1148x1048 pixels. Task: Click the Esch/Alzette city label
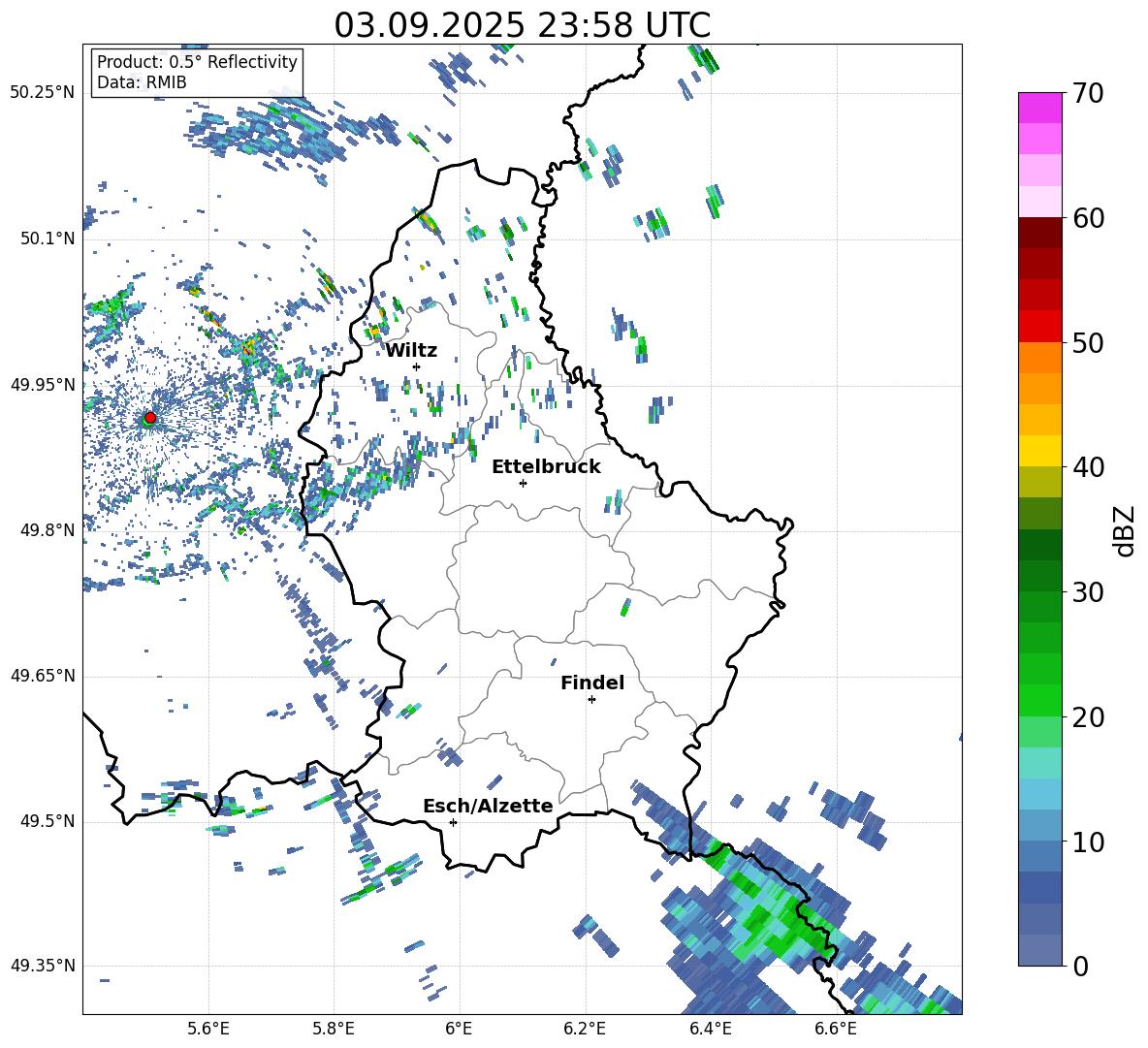point(488,806)
